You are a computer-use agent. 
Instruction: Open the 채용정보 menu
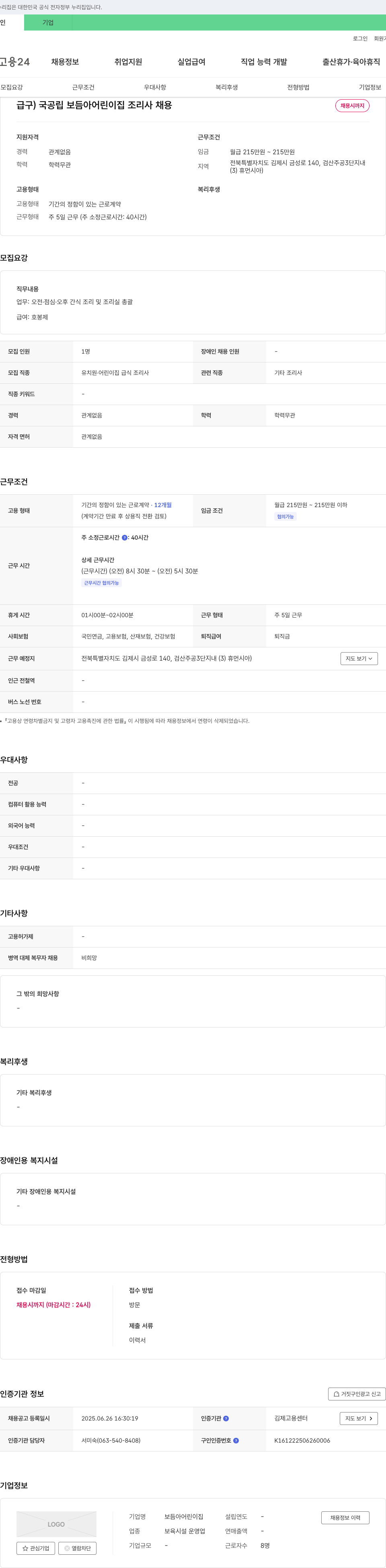click(x=65, y=61)
